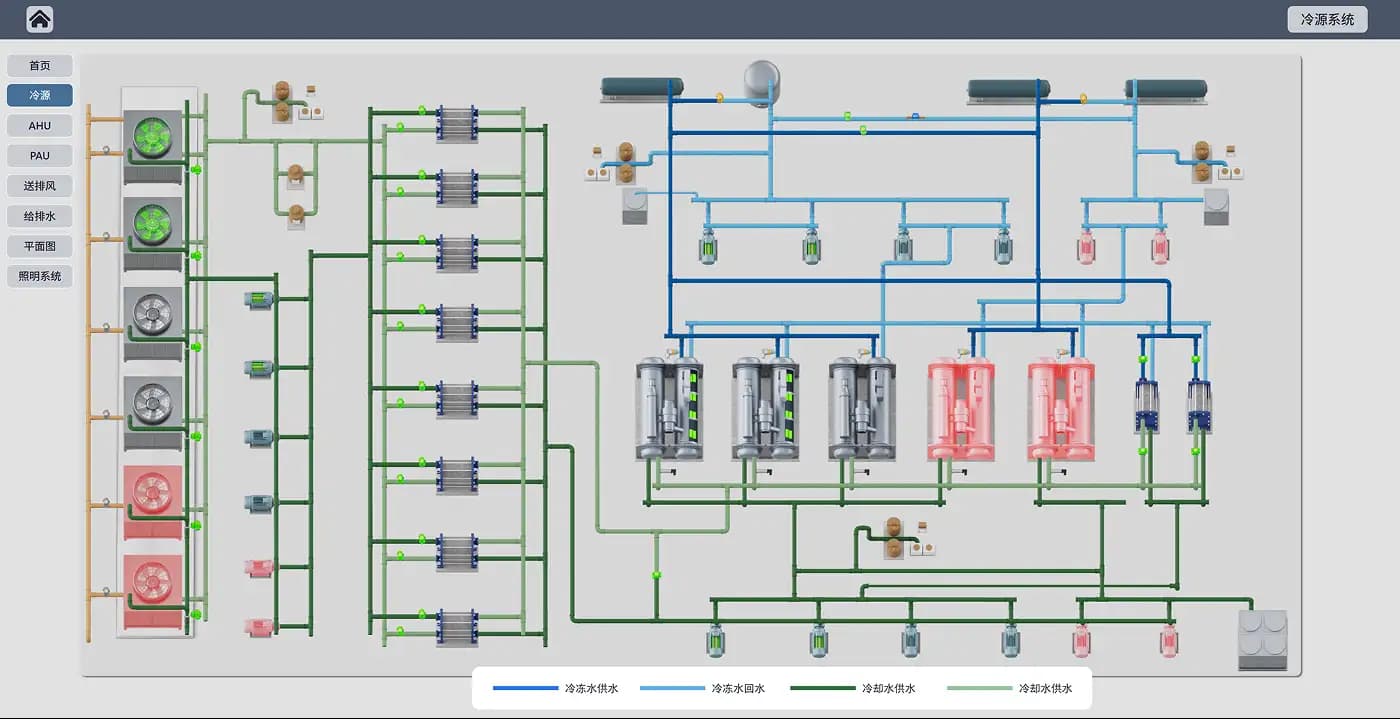This screenshot has height=719, width=1400.
Task: Click the second green pump in bottom row
Action: tap(818, 640)
